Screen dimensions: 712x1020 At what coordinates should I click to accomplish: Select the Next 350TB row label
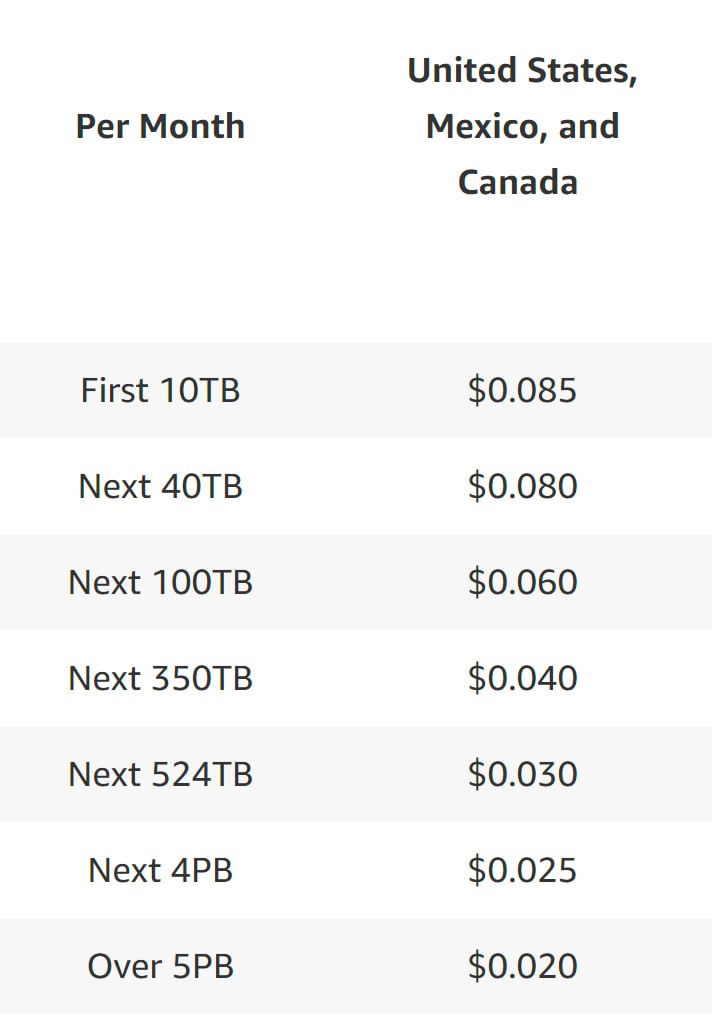pos(160,678)
